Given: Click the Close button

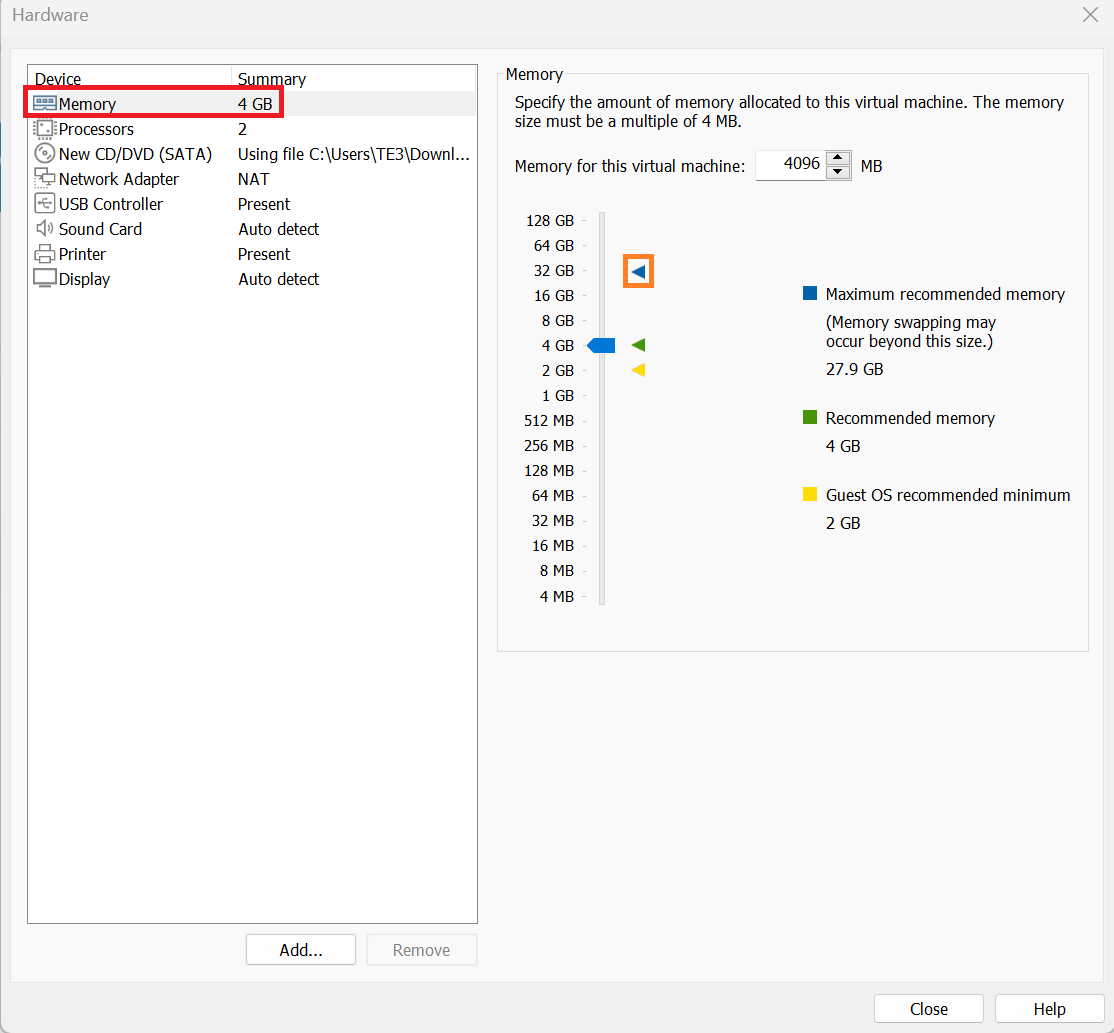Looking at the screenshot, I should tap(929, 1009).
